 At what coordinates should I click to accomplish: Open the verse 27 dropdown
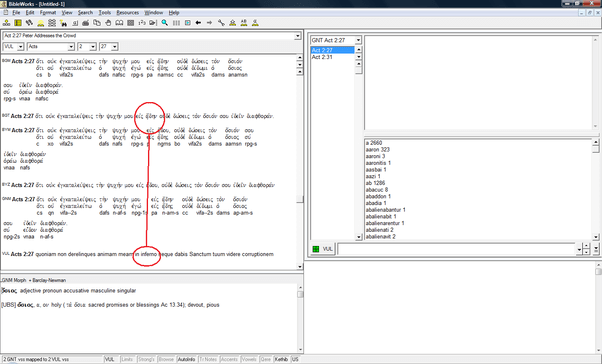click(x=115, y=47)
